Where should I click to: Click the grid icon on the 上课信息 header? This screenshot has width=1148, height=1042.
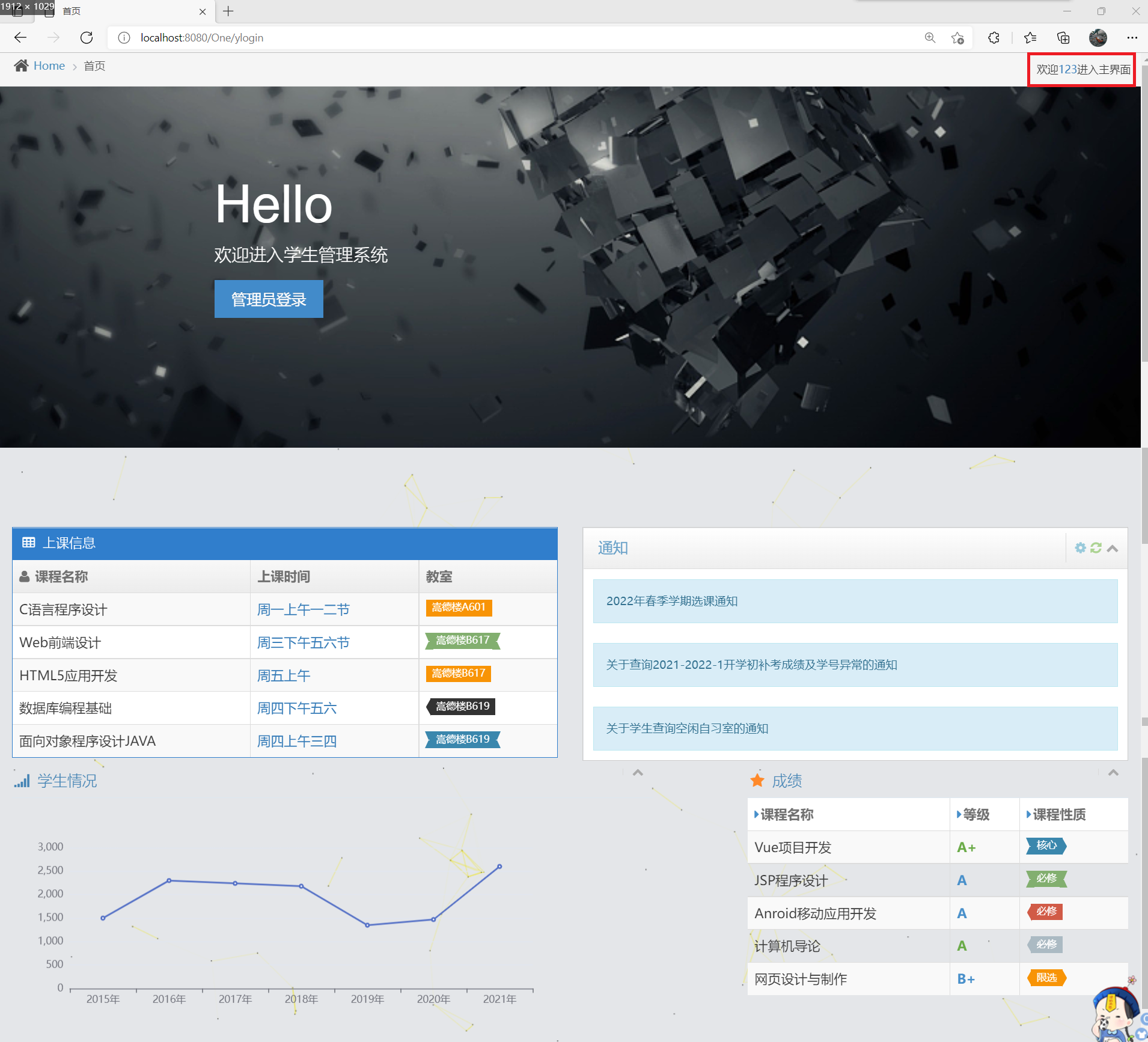(29, 543)
